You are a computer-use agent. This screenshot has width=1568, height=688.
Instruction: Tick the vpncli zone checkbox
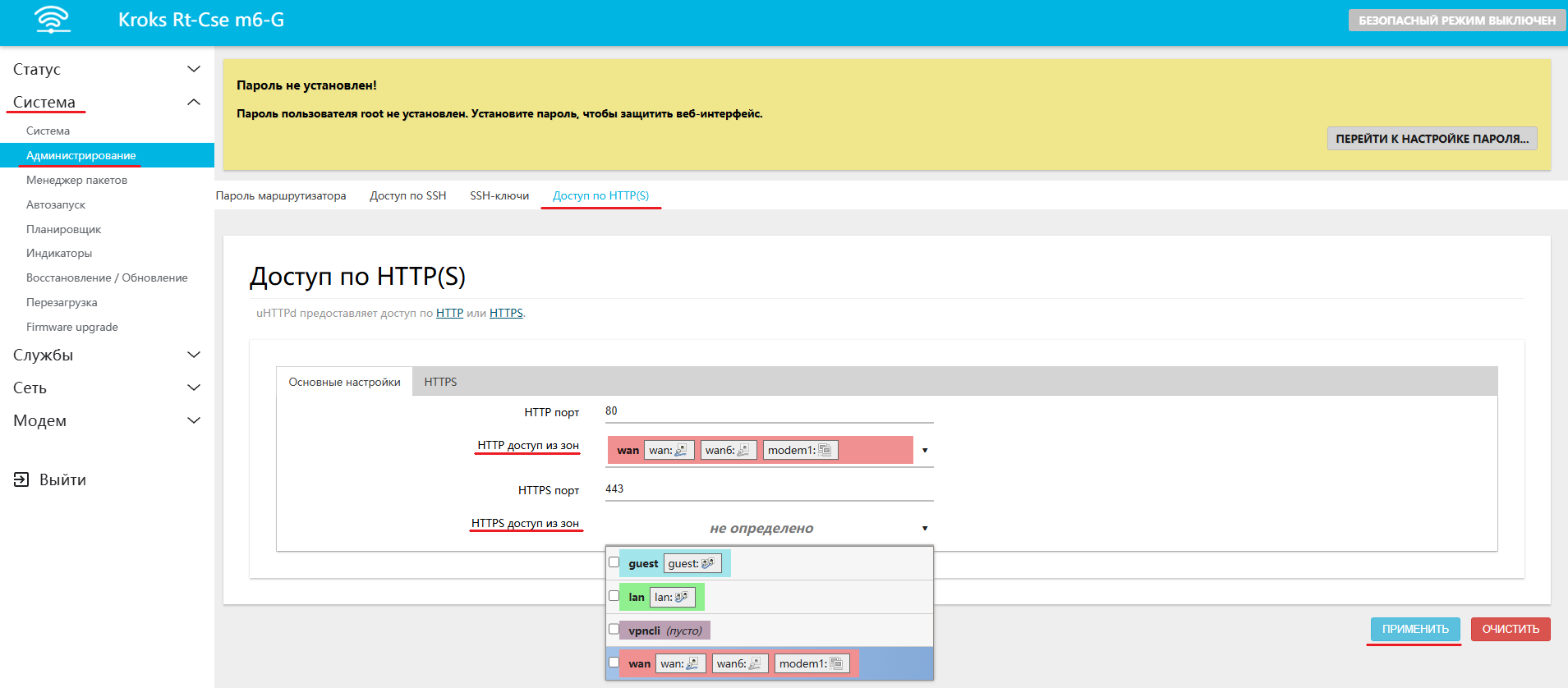(614, 629)
